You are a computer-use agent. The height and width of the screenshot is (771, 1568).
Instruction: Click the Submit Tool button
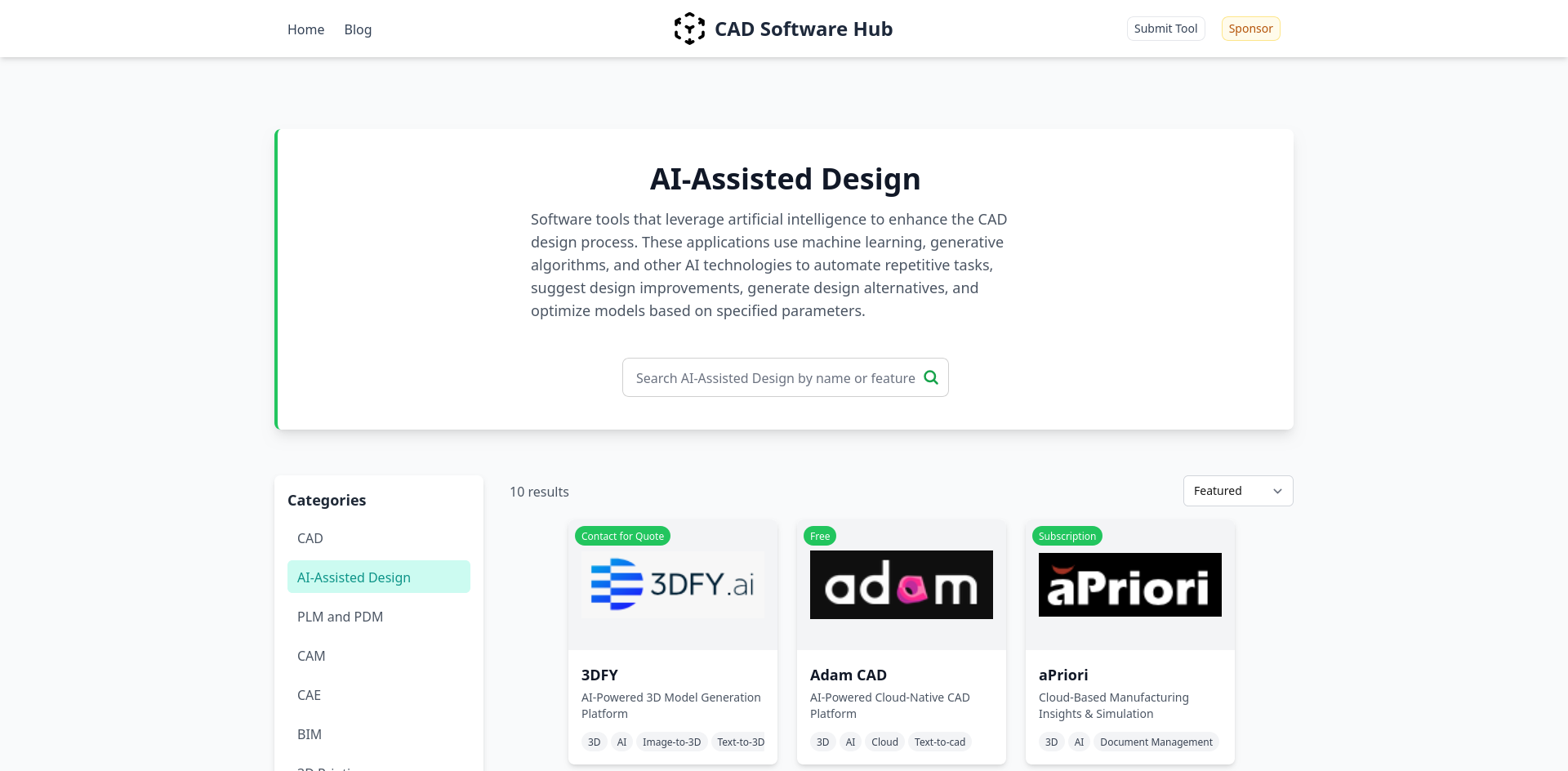[x=1165, y=29]
